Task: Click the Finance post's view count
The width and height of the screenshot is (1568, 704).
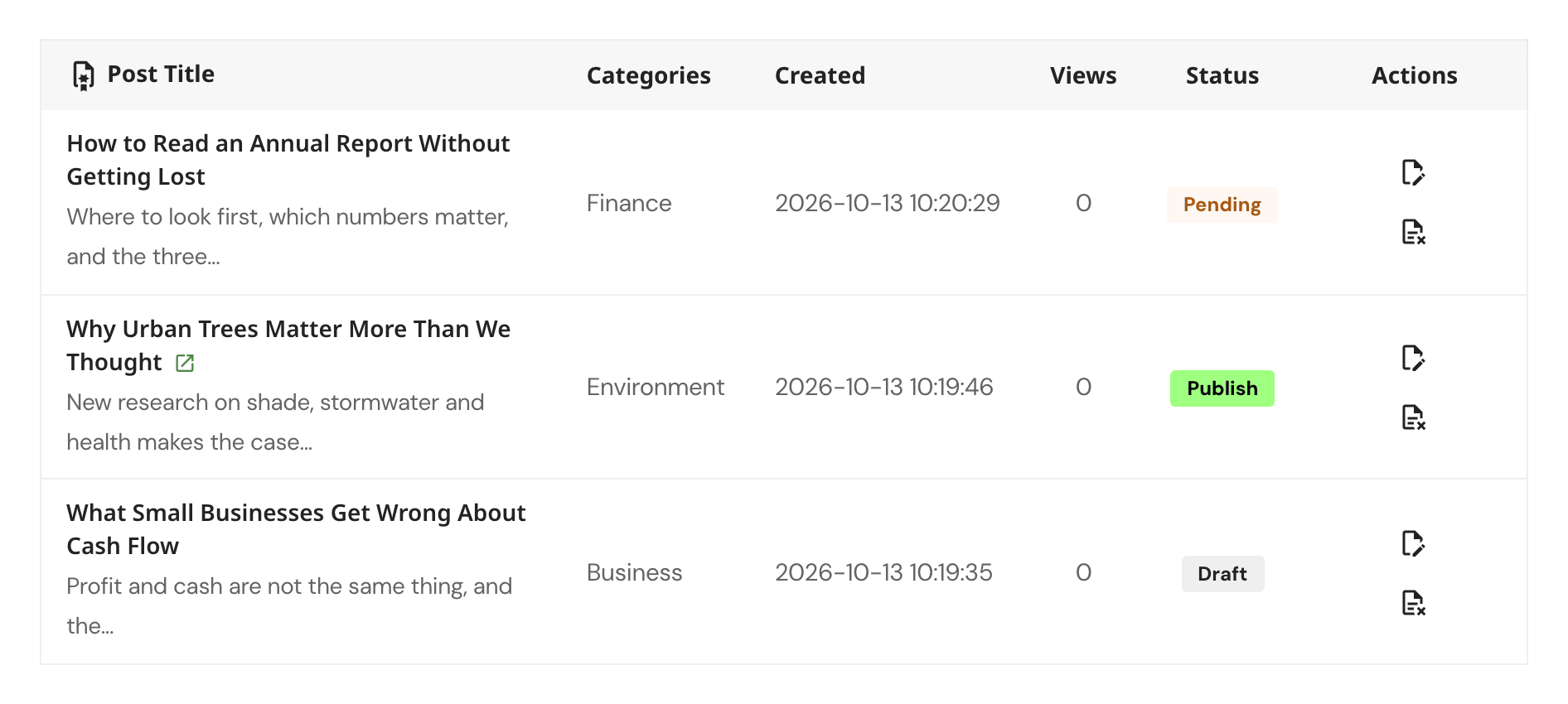Action: tap(1083, 203)
